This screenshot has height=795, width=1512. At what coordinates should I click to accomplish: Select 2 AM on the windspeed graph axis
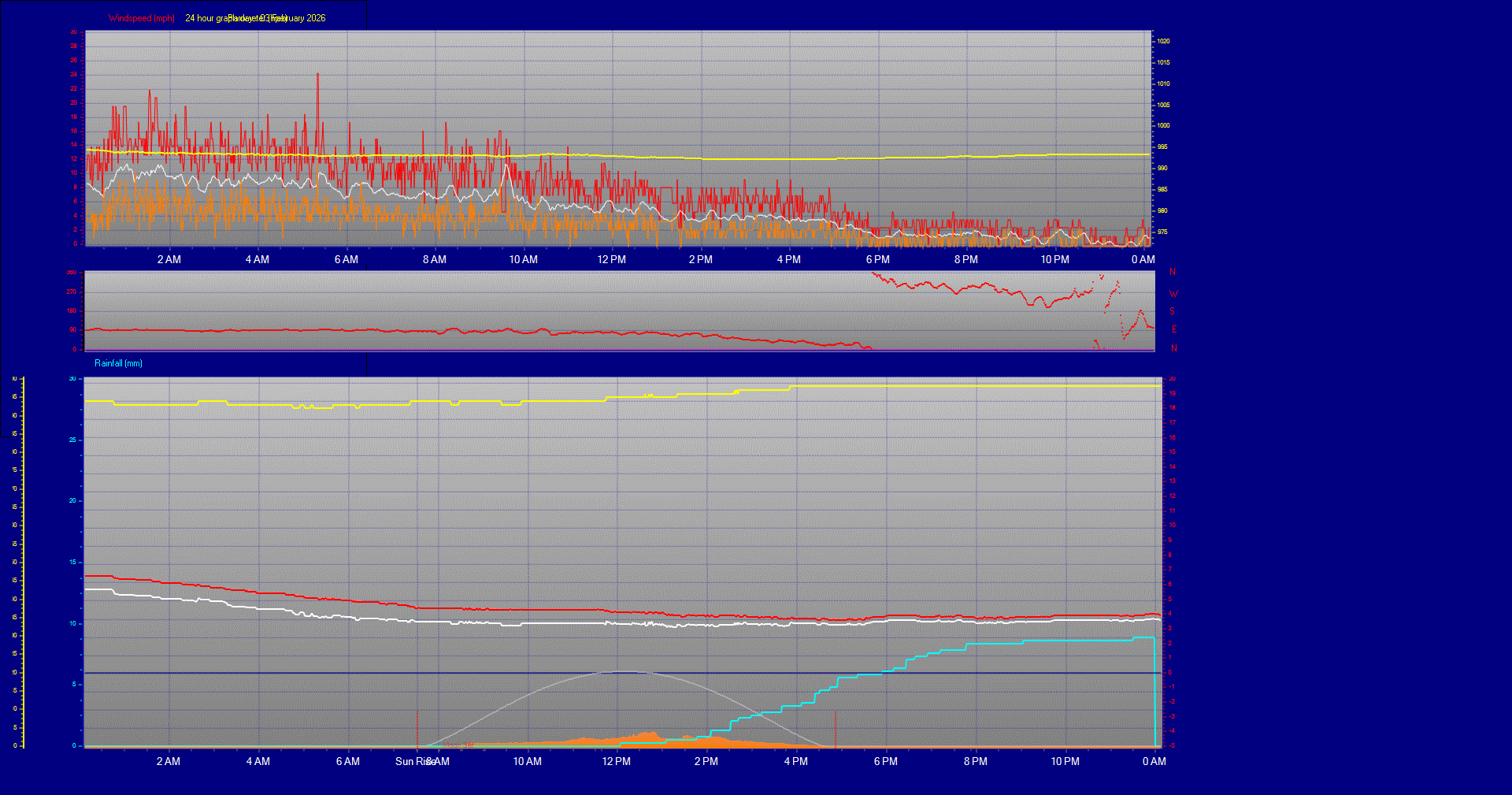click(169, 259)
